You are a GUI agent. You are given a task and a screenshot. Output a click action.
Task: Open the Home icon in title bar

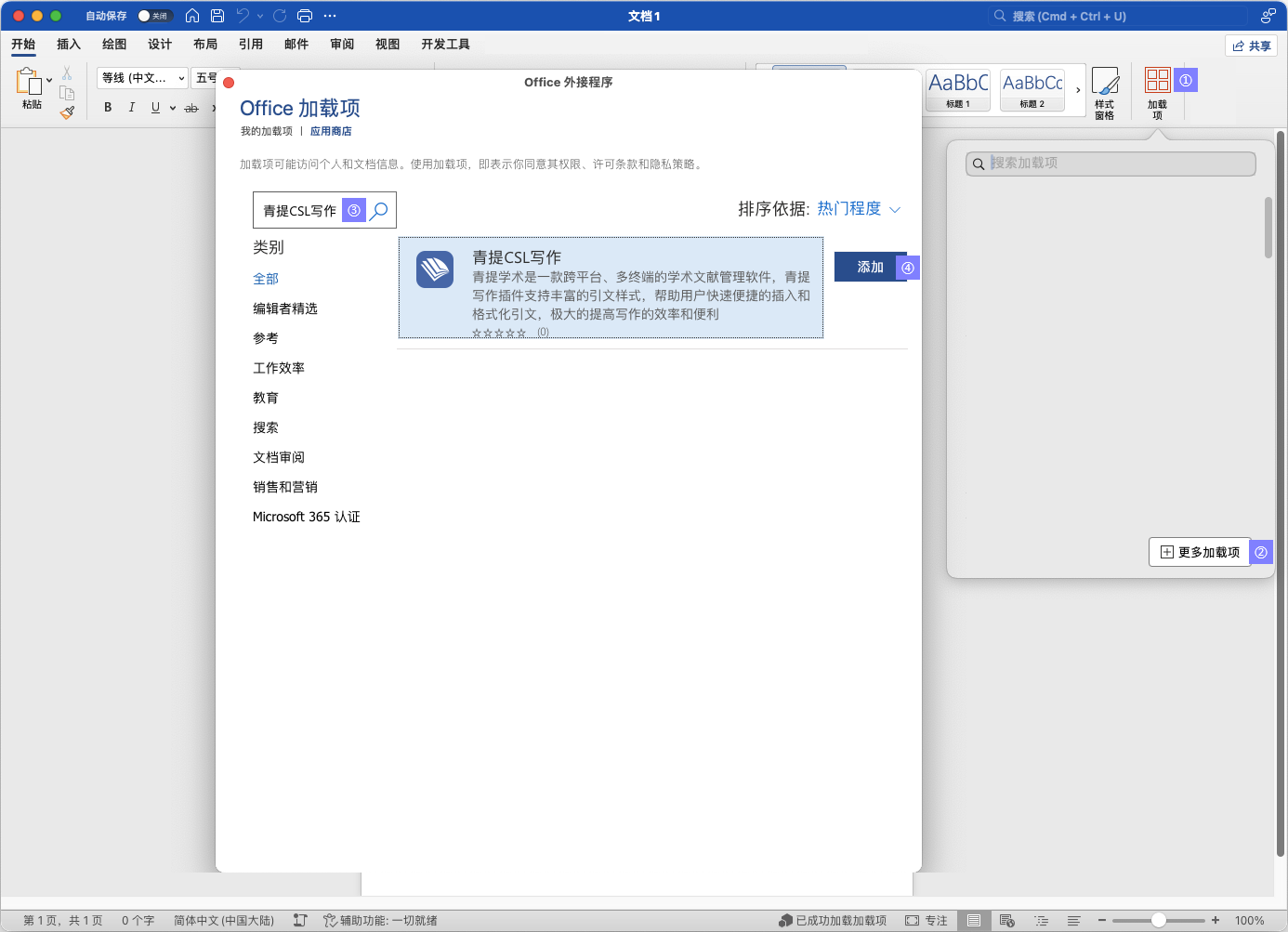pos(192,16)
